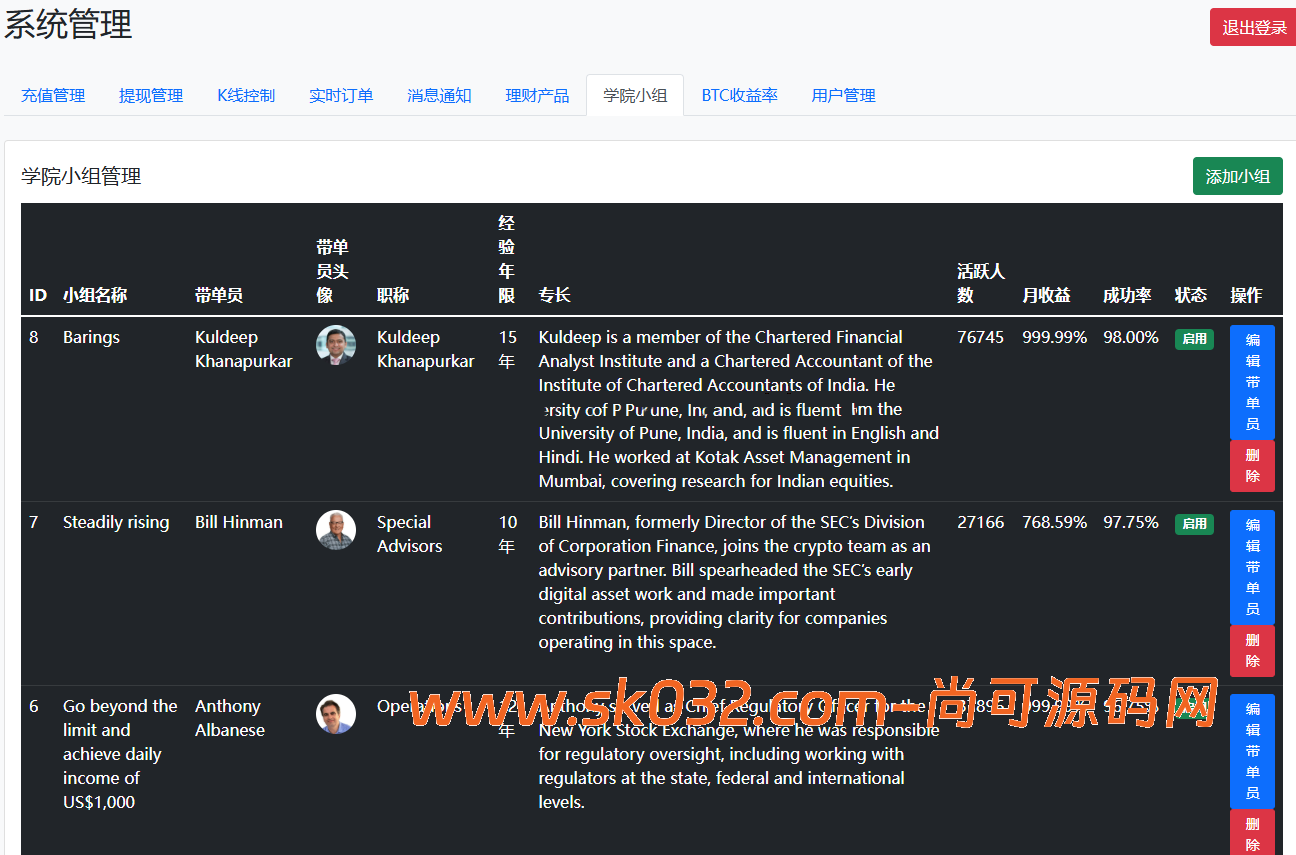Click the 启用 badge for Steadily rising
Screen dimensions: 1296x855
(x=1193, y=524)
